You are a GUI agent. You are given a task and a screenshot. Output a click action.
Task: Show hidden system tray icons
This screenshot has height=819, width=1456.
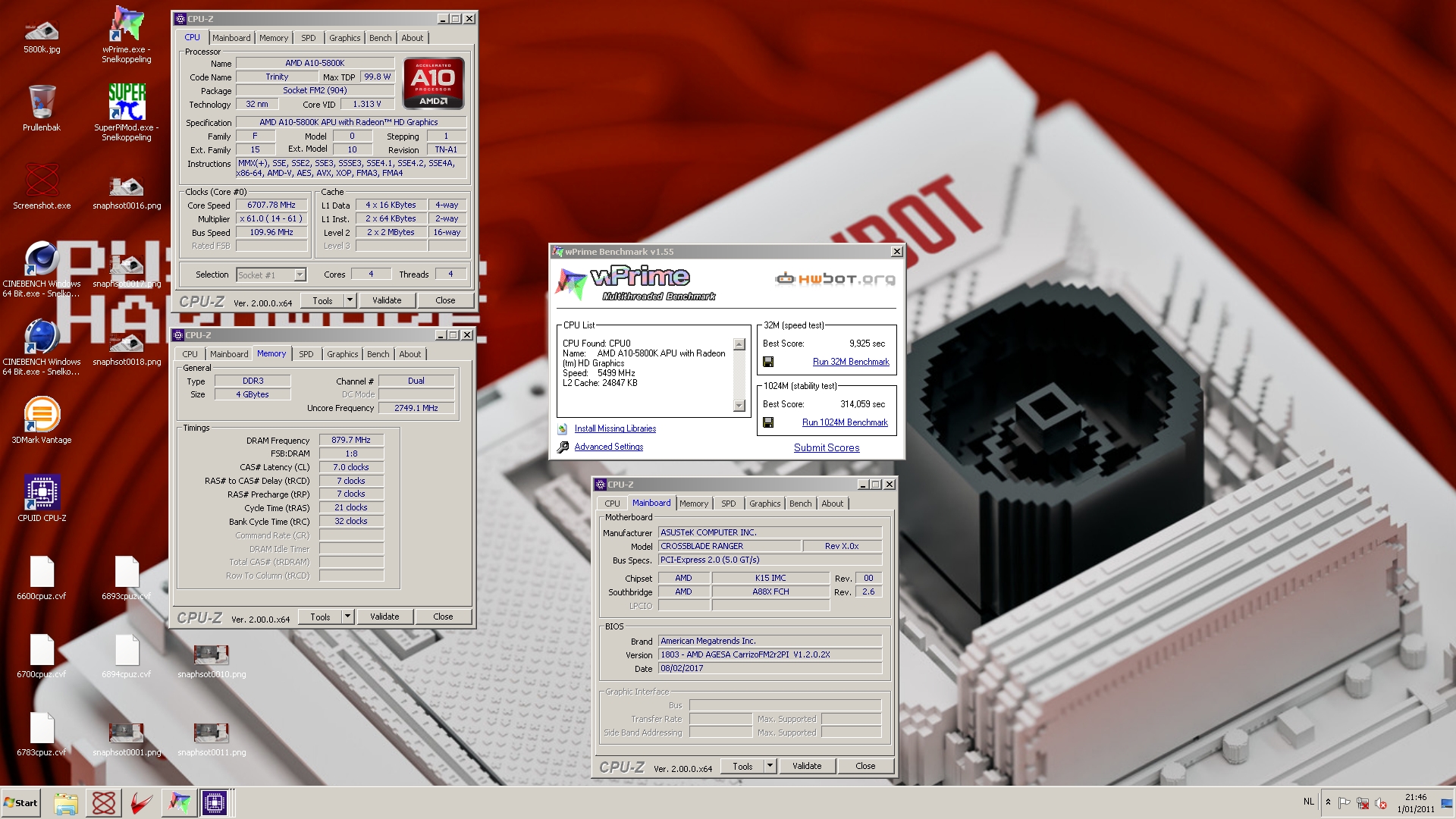tap(1328, 802)
